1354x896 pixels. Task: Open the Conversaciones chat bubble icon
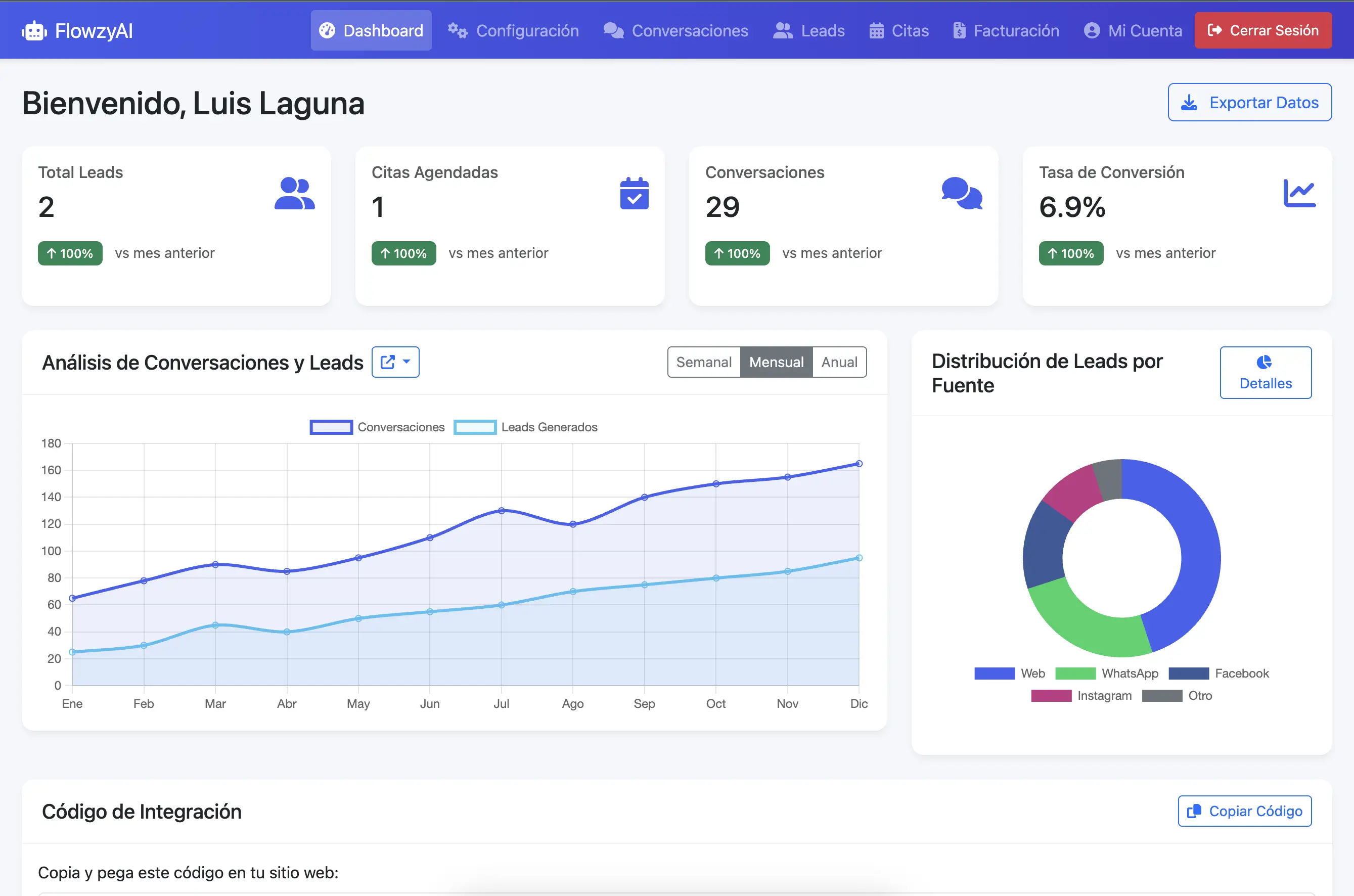pos(612,30)
